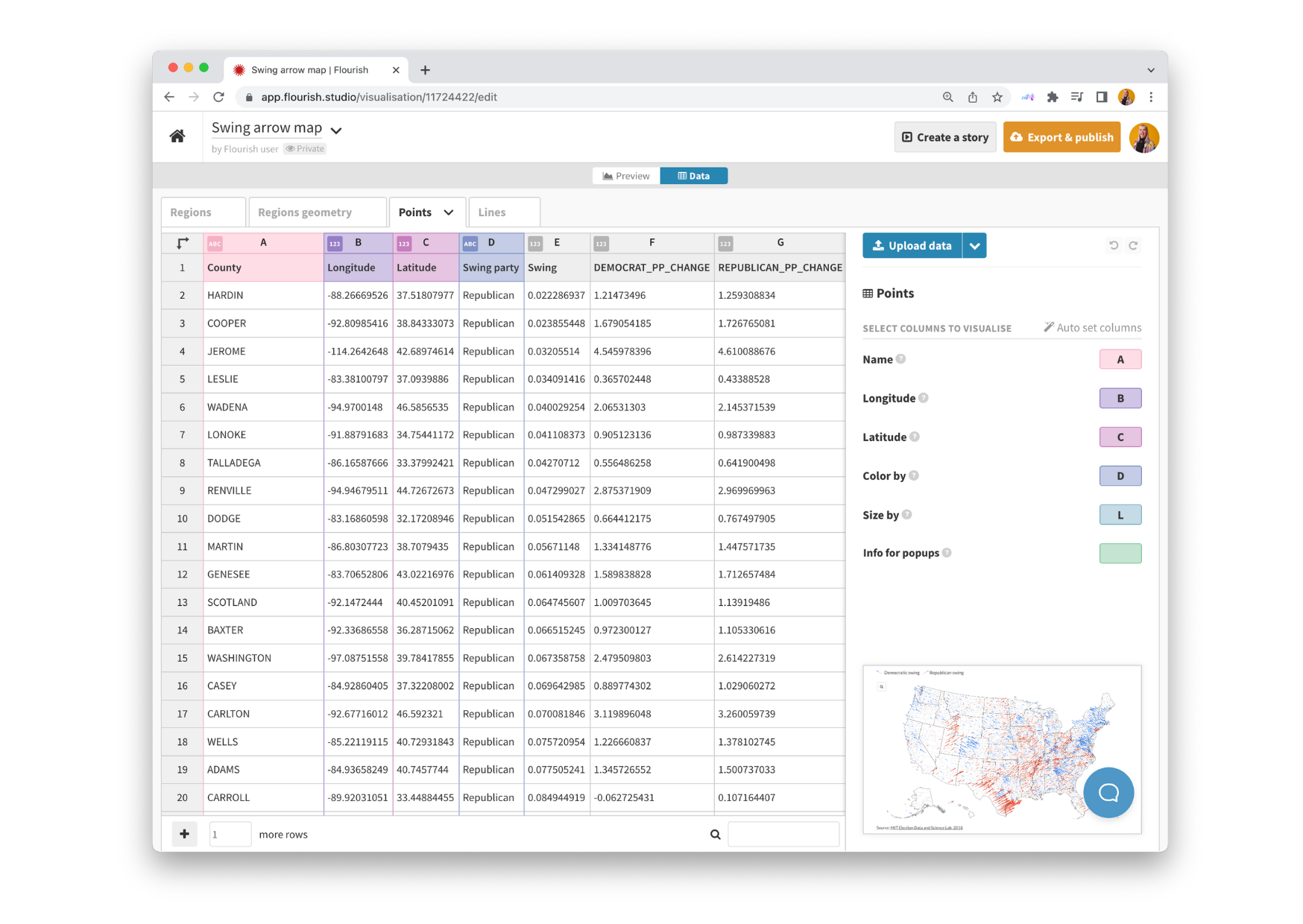Open the chat support bubble
Screen dimensions: 1303x924
[x=1108, y=793]
